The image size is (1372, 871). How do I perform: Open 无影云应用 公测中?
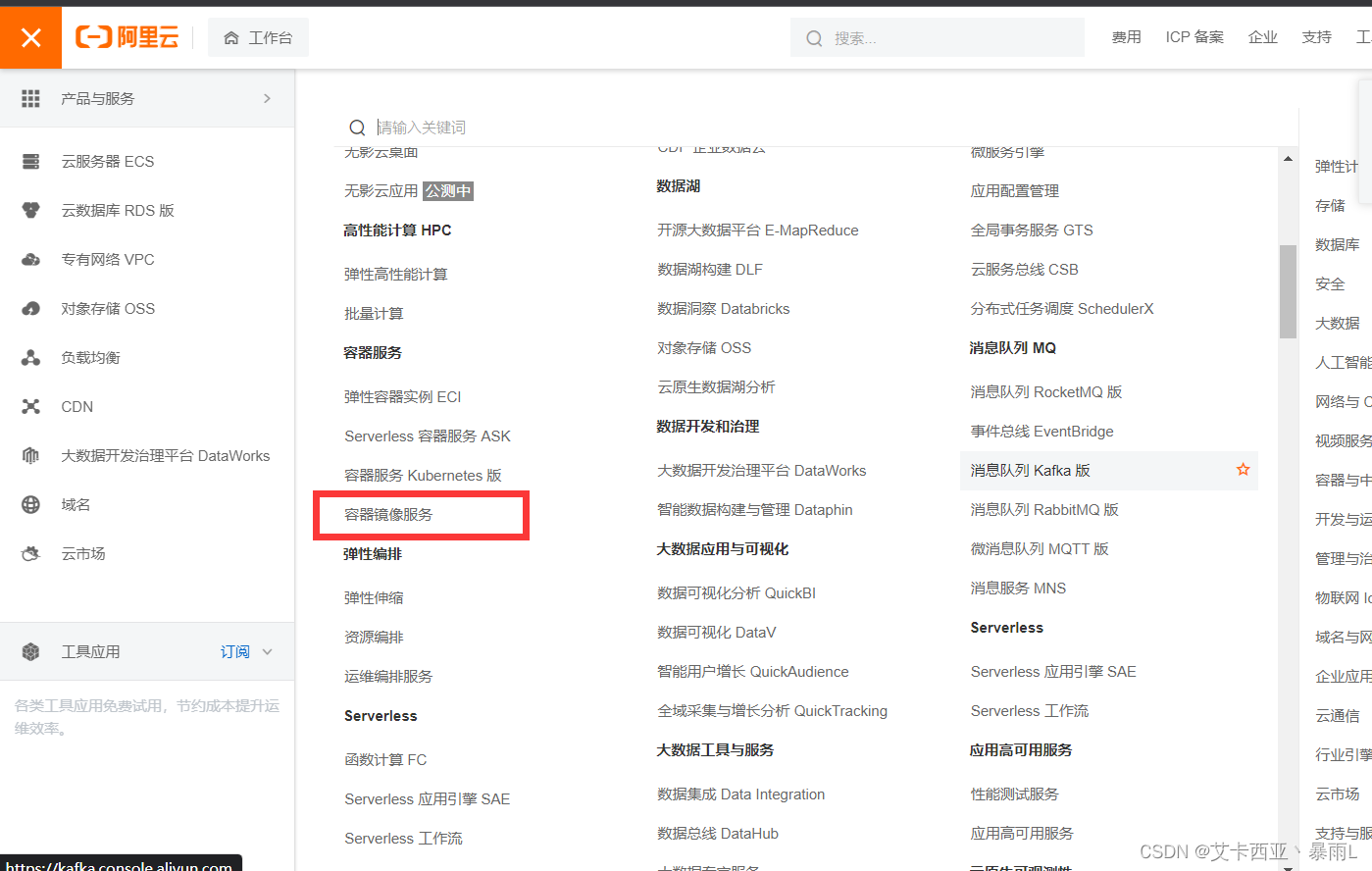409,190
